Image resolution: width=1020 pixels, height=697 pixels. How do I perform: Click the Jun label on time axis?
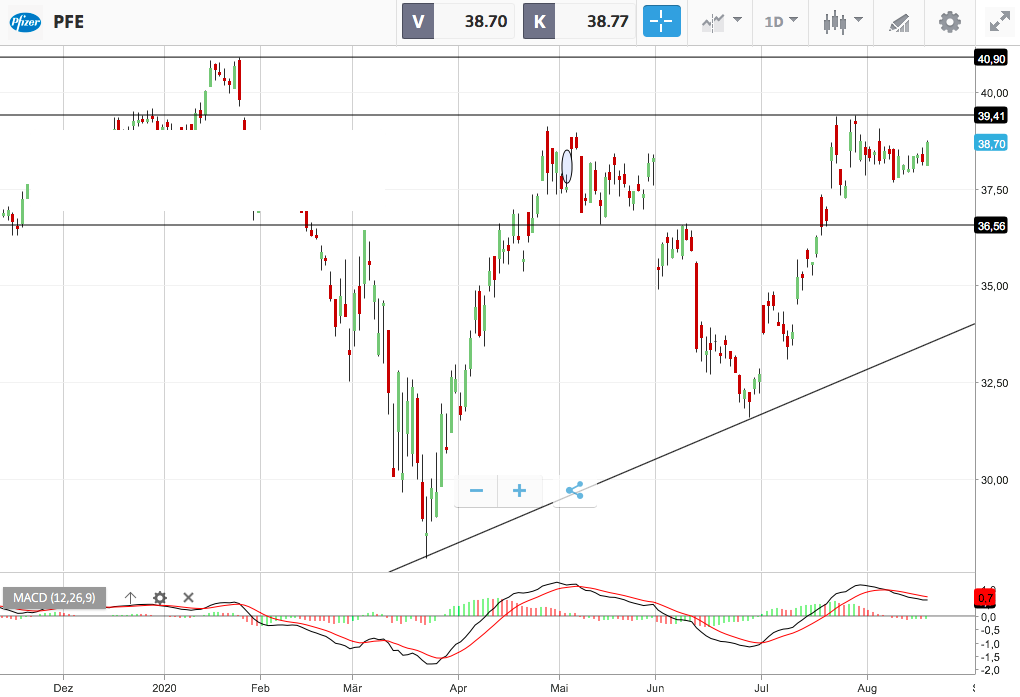coord(655,688)
